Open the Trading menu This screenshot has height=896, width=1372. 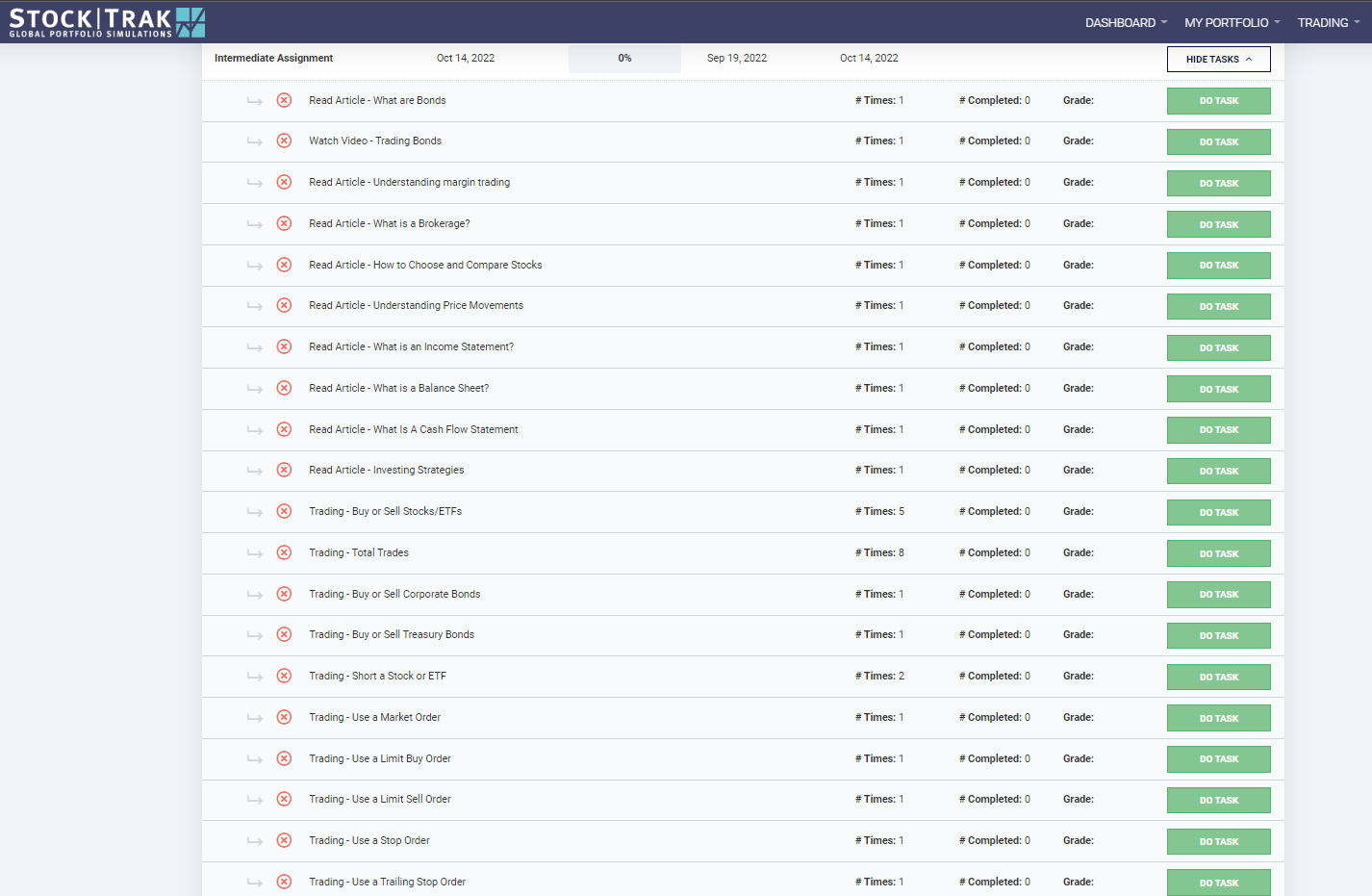[1328, 22]
